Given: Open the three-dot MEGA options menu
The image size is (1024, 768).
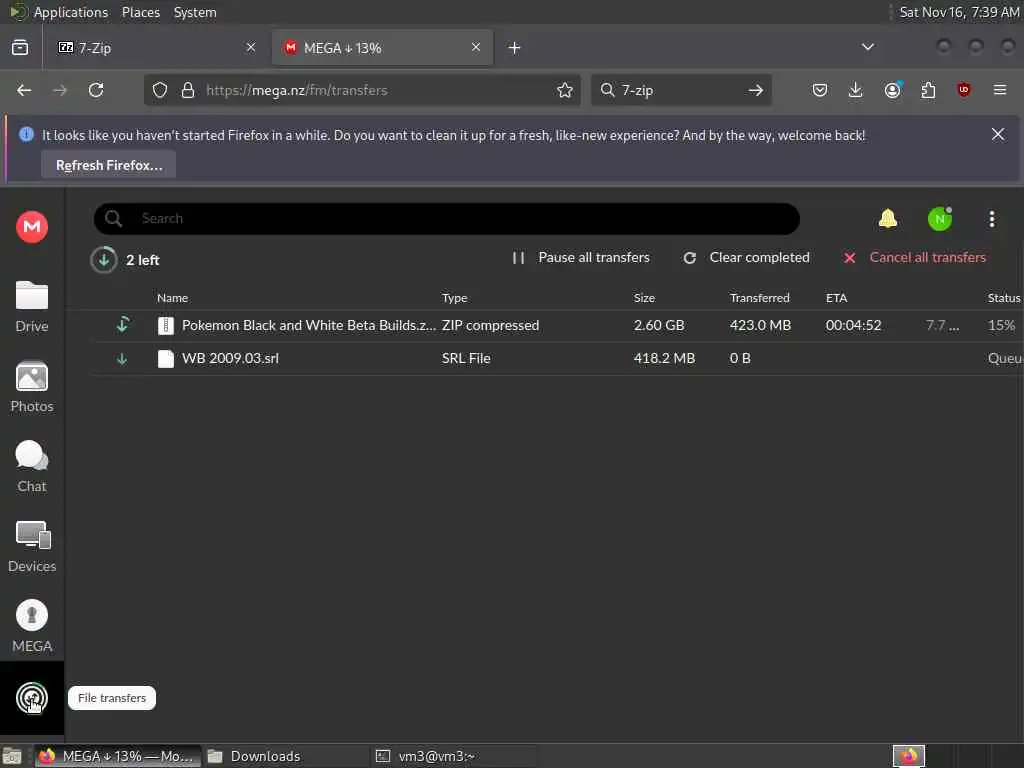Looking at the screenshot, I should [x=991, y=219].
